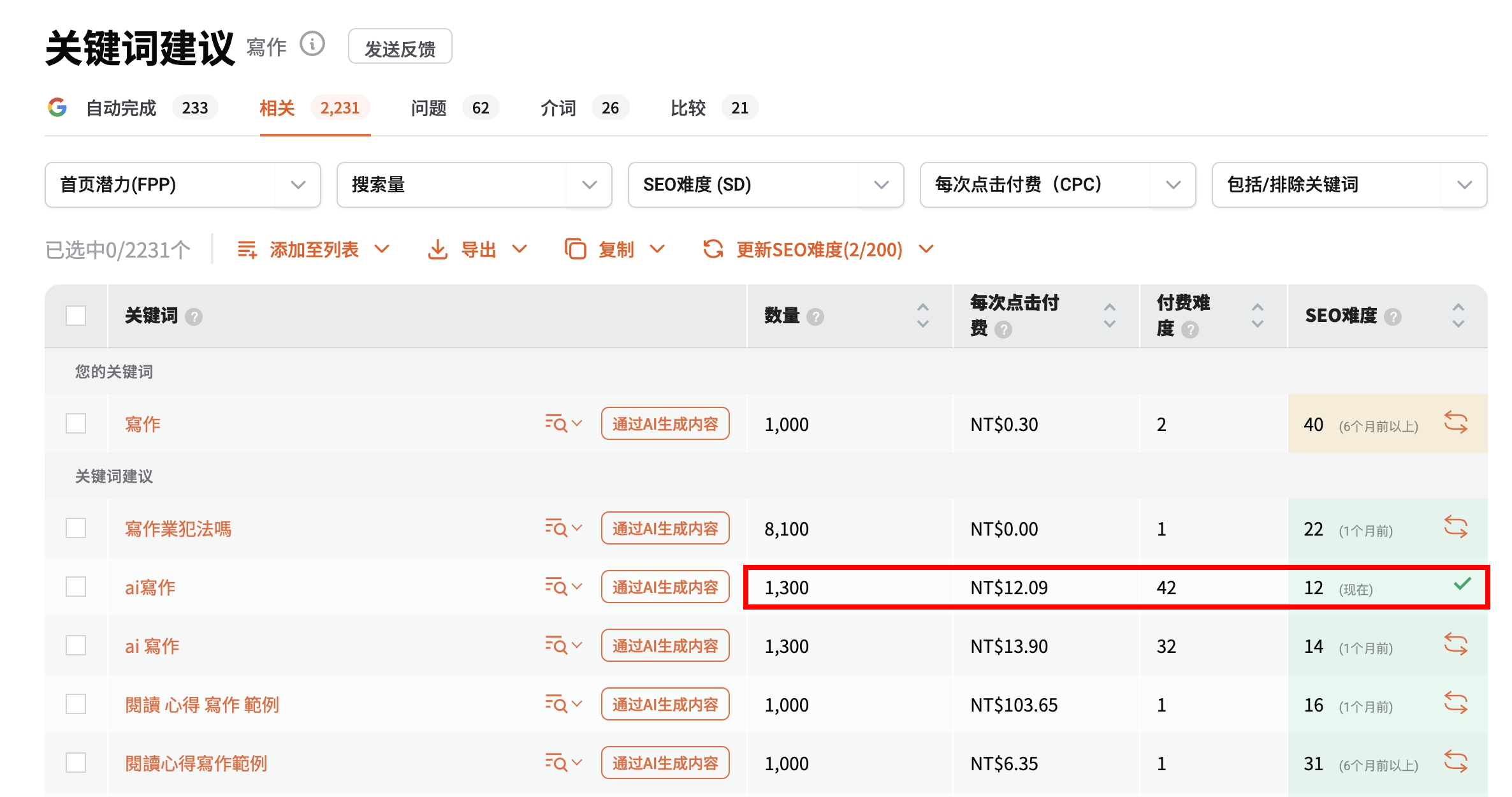
Task: Click the Google logo icon
Action: point(57,107)
